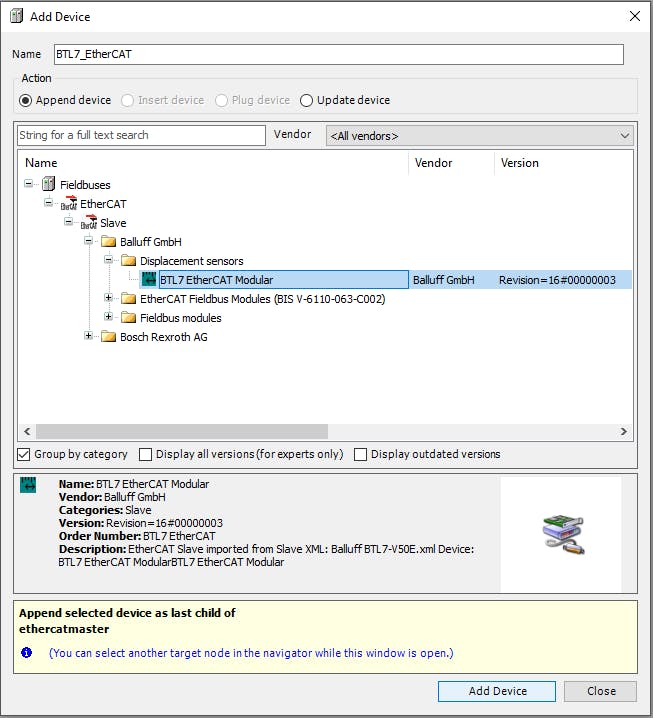Click the Add Device button

click(x=497, y=691)
